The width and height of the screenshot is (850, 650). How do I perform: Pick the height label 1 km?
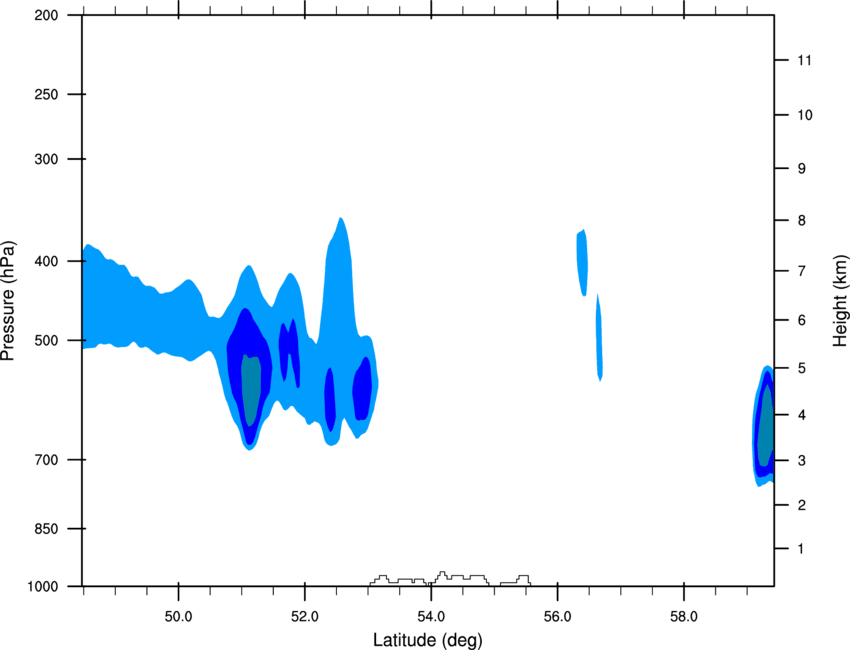(x=802, y=549)
